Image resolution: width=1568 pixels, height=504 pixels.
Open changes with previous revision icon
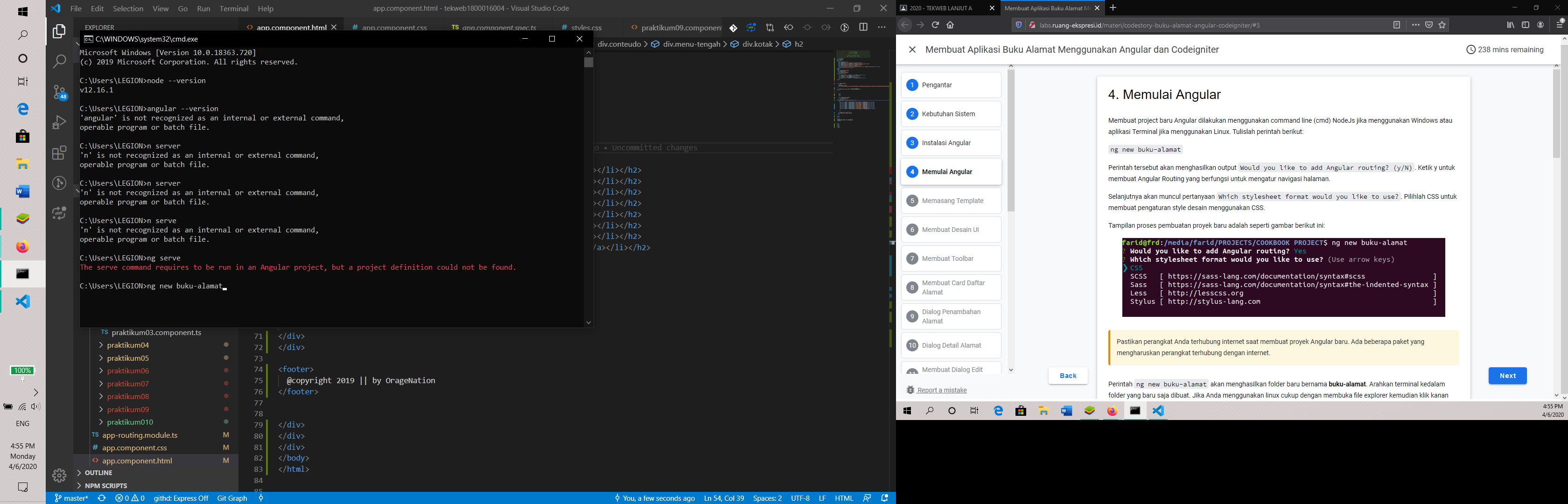pos(789,28)
